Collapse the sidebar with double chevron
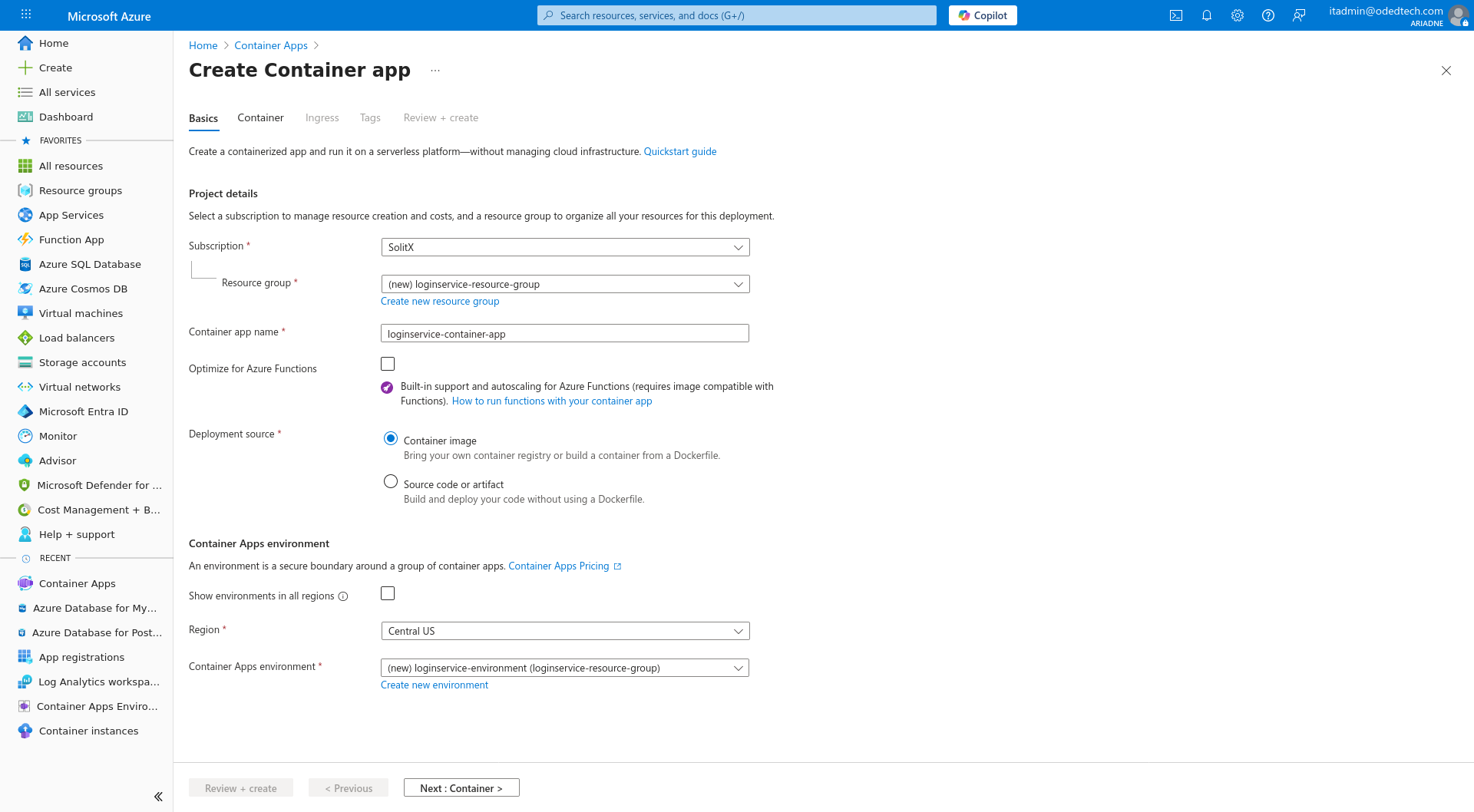The width and height of the screenshot is (1474, 812). coord(158,797)
